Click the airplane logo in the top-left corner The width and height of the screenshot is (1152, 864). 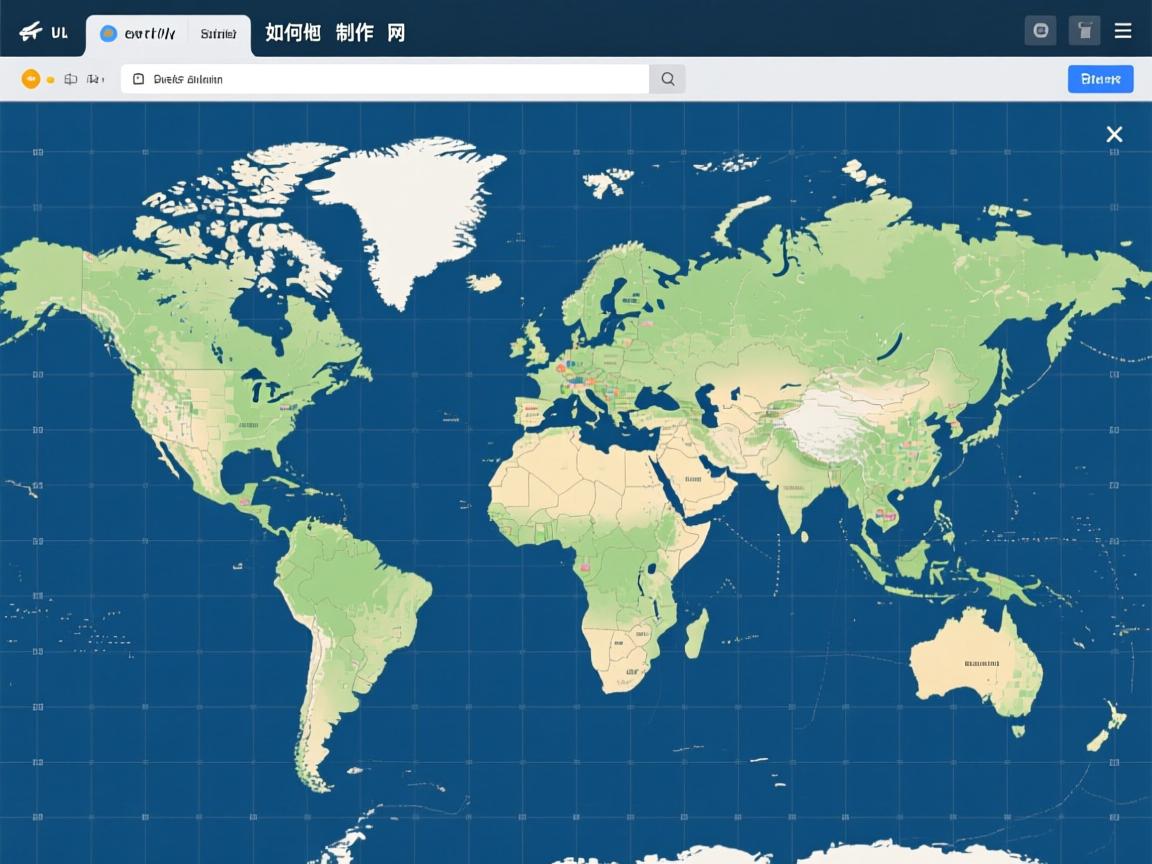30,31
